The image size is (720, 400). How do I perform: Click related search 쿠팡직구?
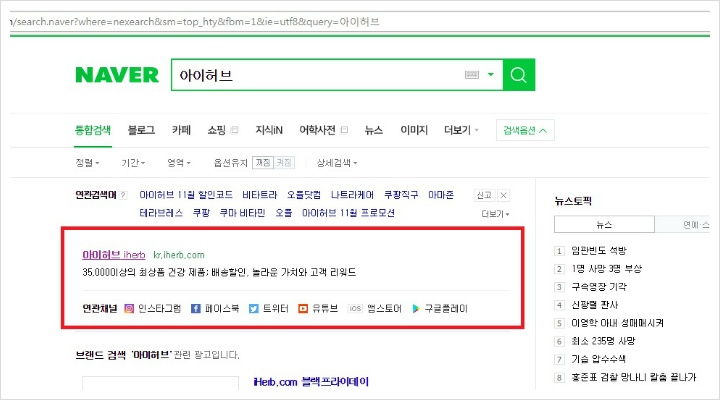point(401,195)
